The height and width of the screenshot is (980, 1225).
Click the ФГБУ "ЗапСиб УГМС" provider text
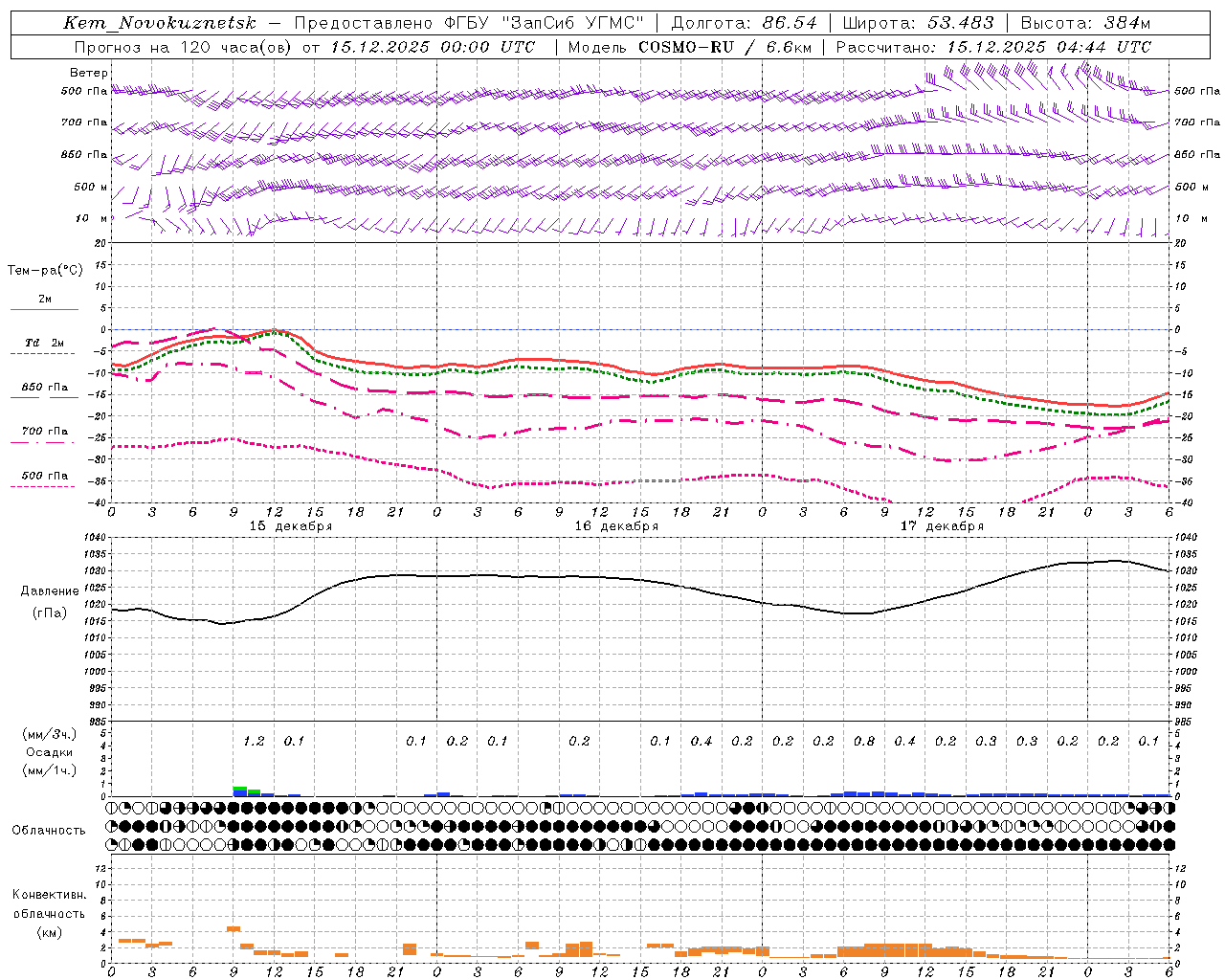coord(545,23)
